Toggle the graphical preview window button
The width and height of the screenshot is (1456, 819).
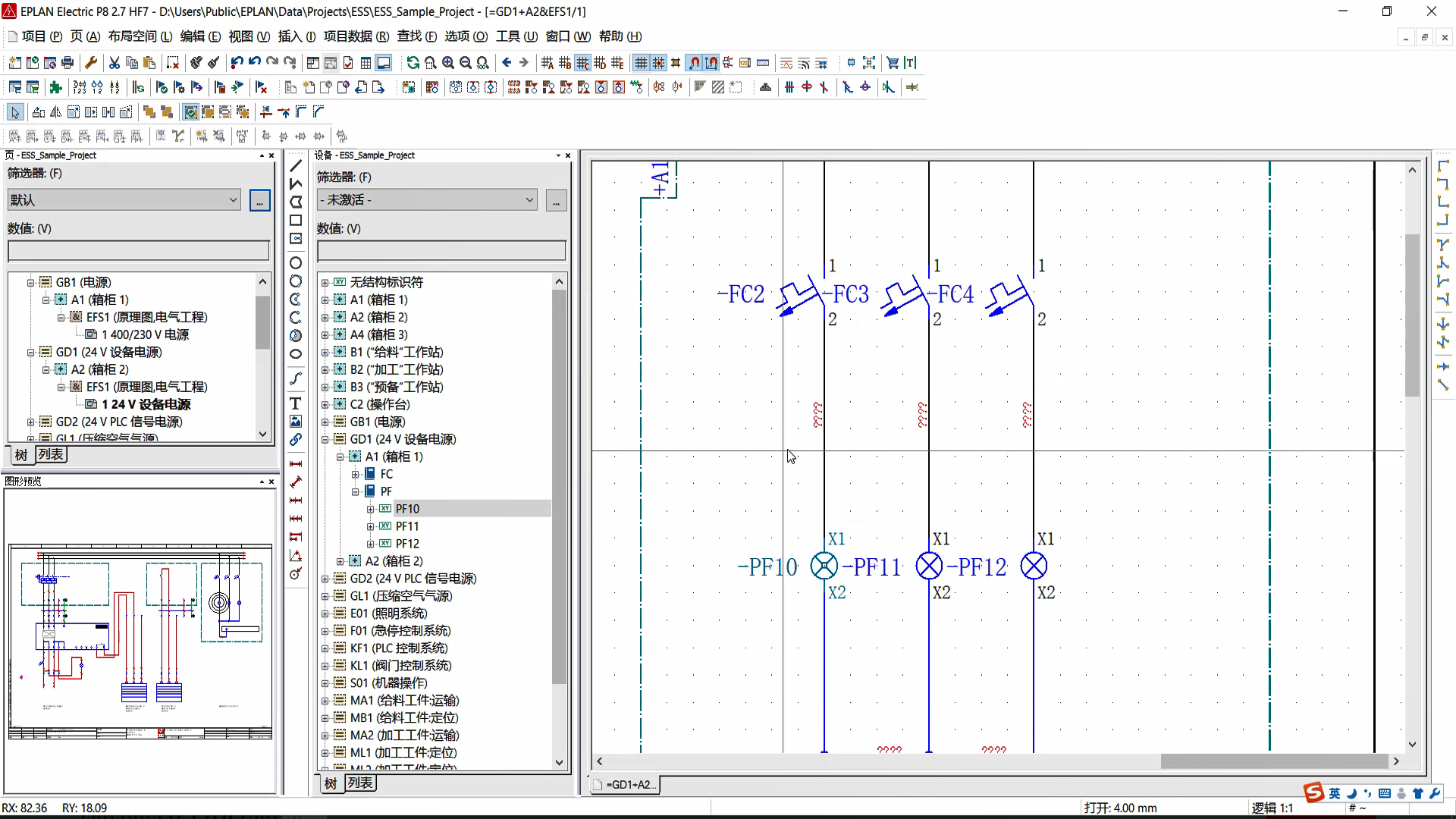tap(384, 63)
